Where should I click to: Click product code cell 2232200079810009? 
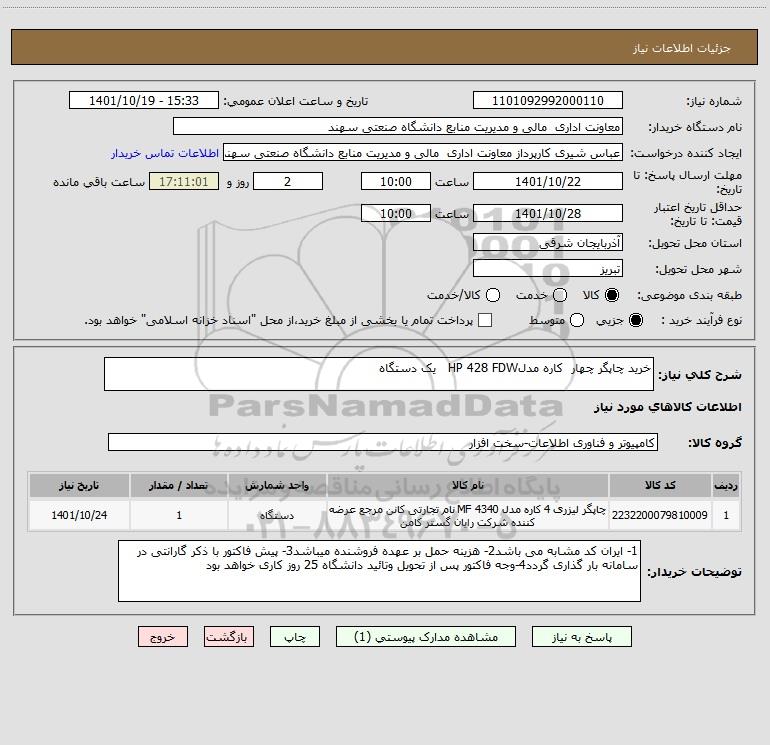coord(660,515)
